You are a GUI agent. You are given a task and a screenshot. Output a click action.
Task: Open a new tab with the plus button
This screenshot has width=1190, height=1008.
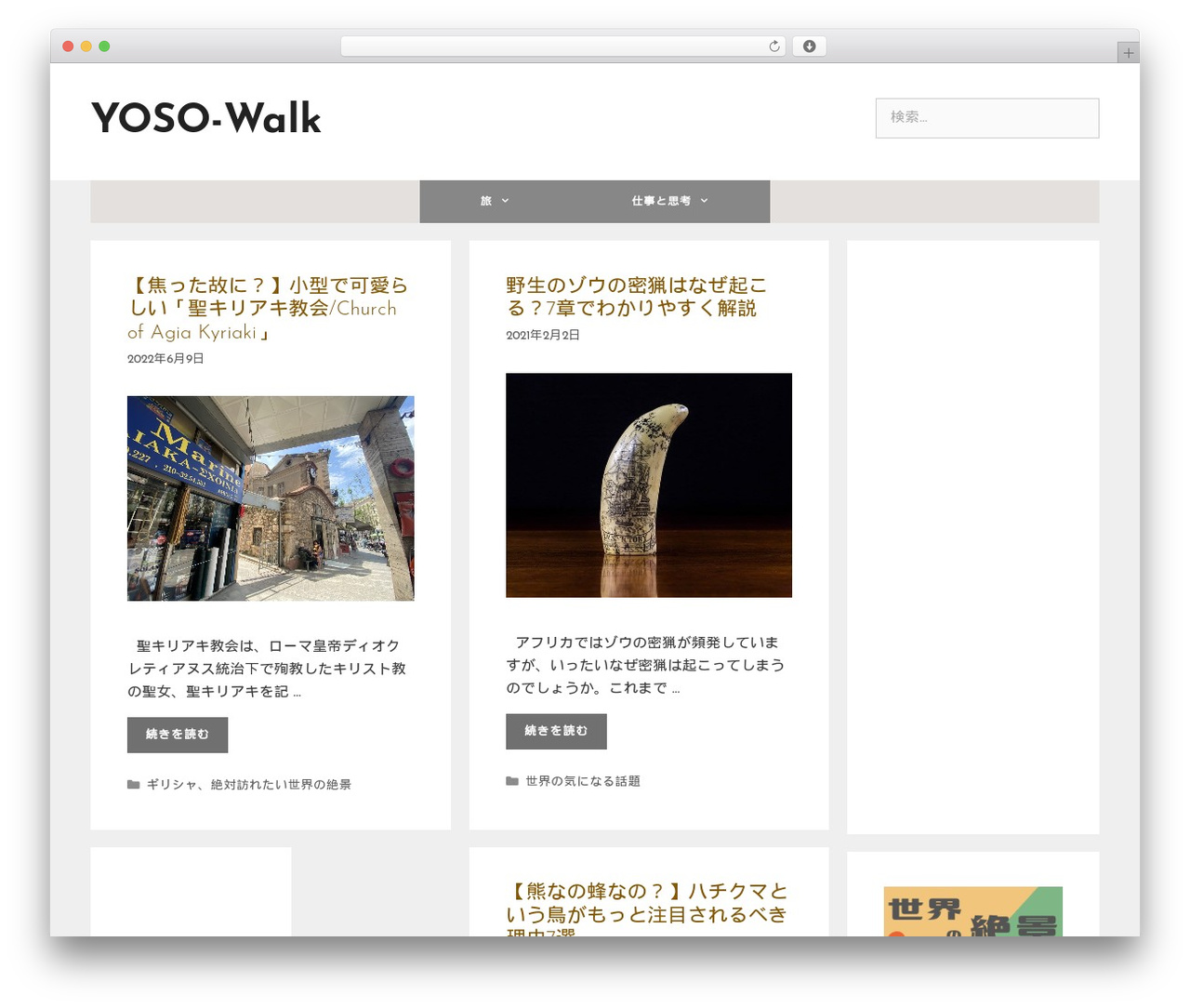click(1128, 53)
